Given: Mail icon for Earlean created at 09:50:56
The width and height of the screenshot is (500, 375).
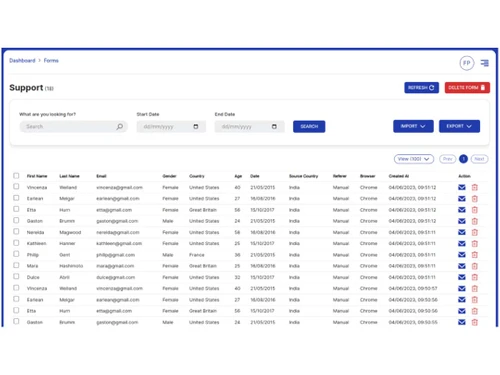Looking at the screenshot, I should point(462,300).
